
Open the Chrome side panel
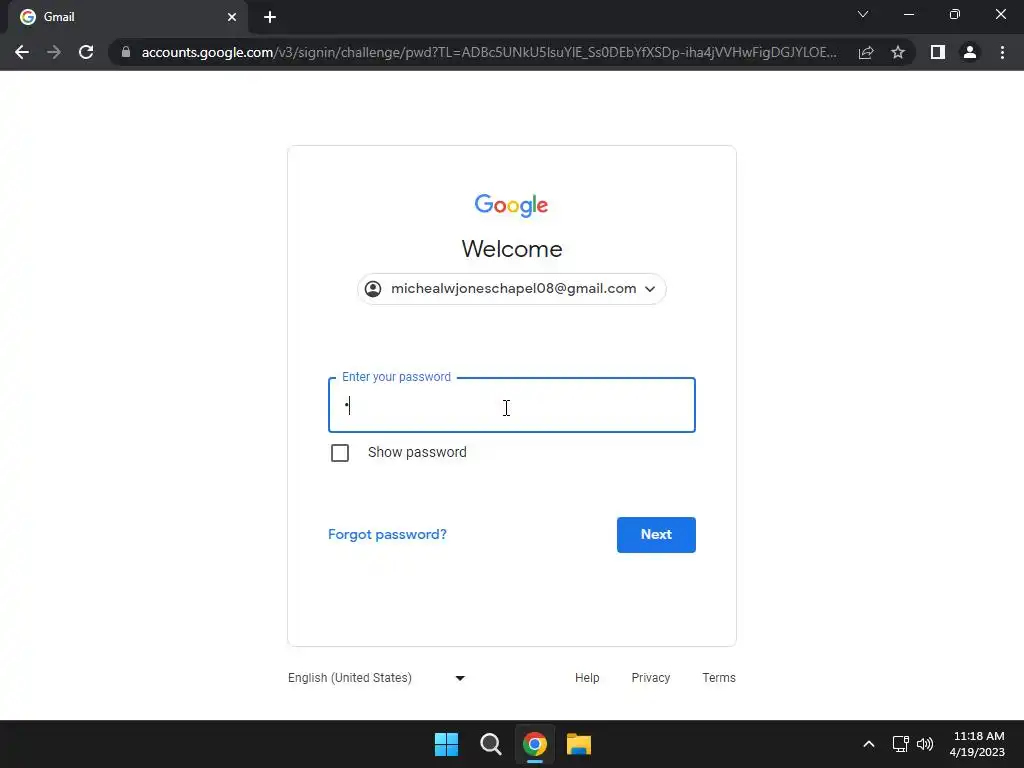pos(938,52)
